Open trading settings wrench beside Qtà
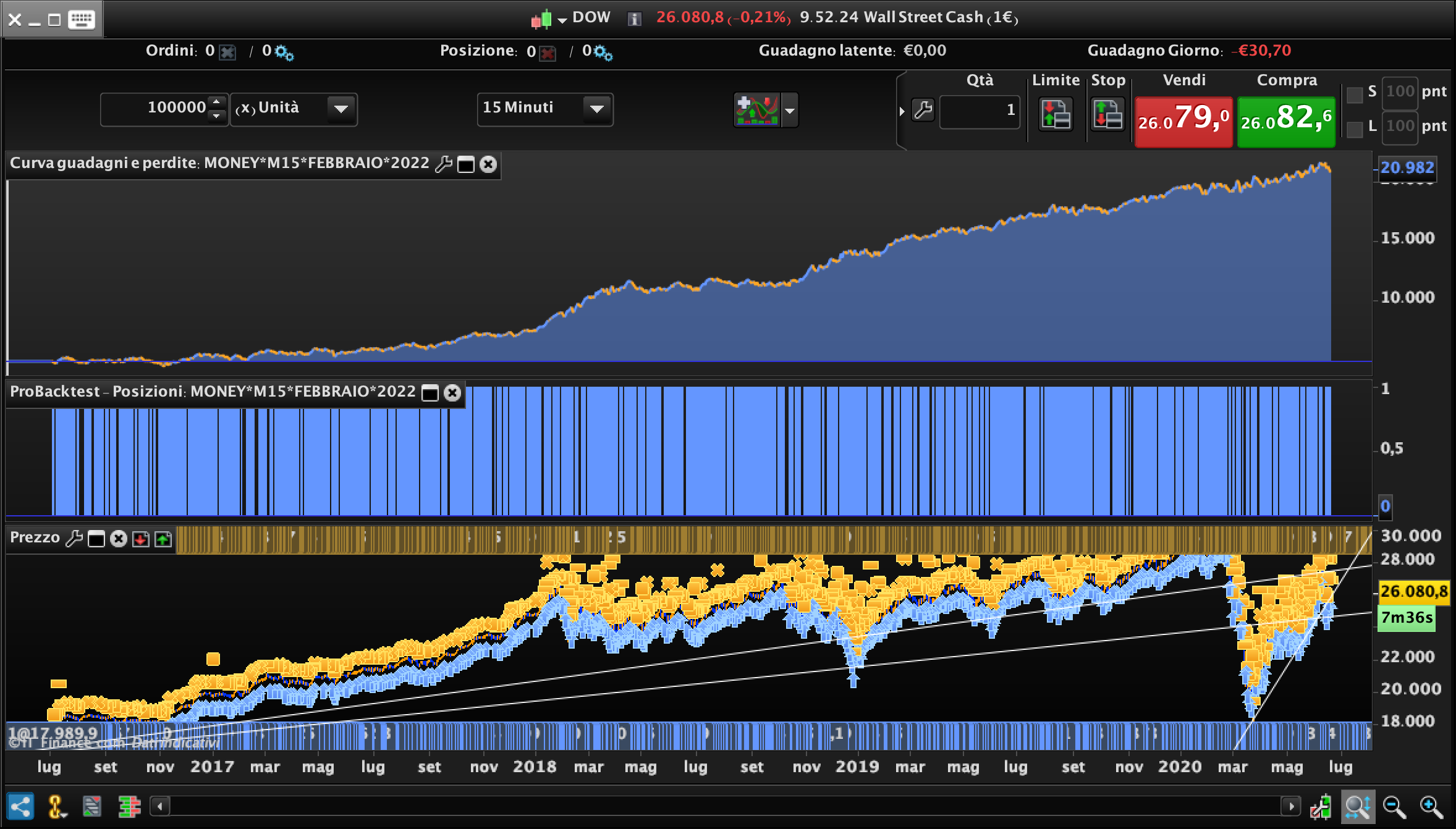 923,111
